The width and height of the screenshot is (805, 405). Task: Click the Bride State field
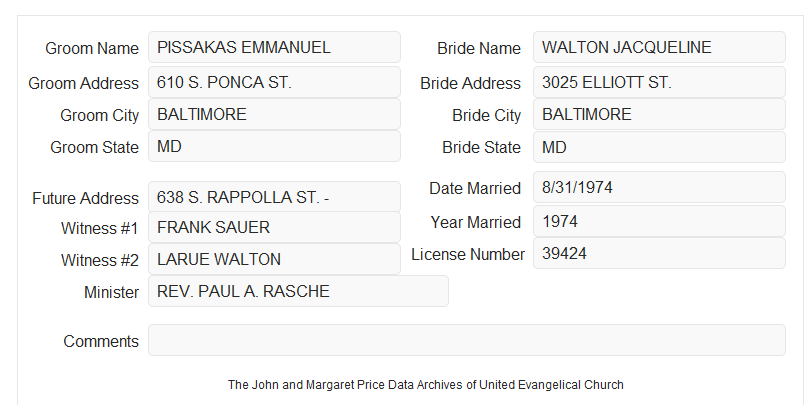point(659,147)
